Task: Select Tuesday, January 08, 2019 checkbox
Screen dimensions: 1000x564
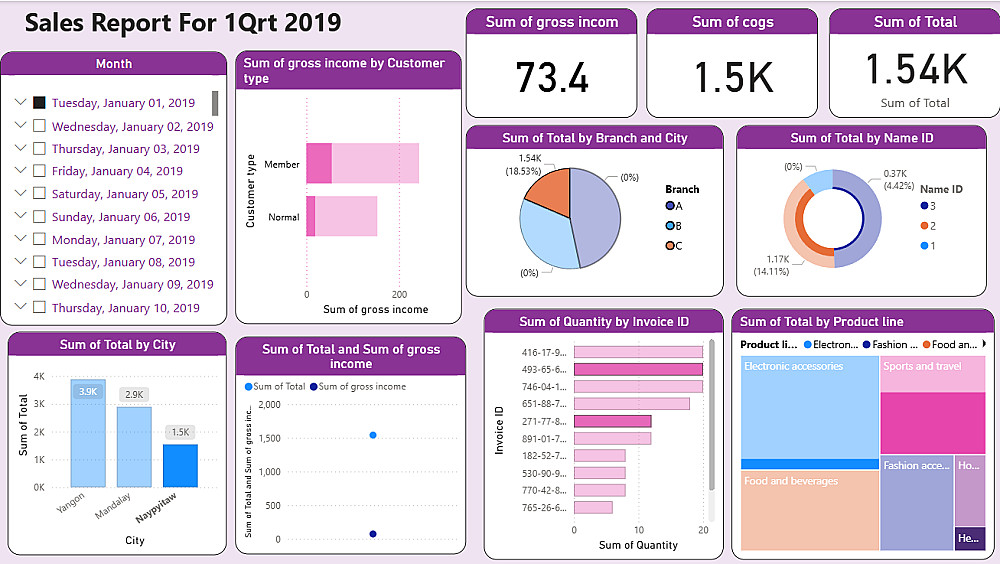Action: tap(39, 262)
